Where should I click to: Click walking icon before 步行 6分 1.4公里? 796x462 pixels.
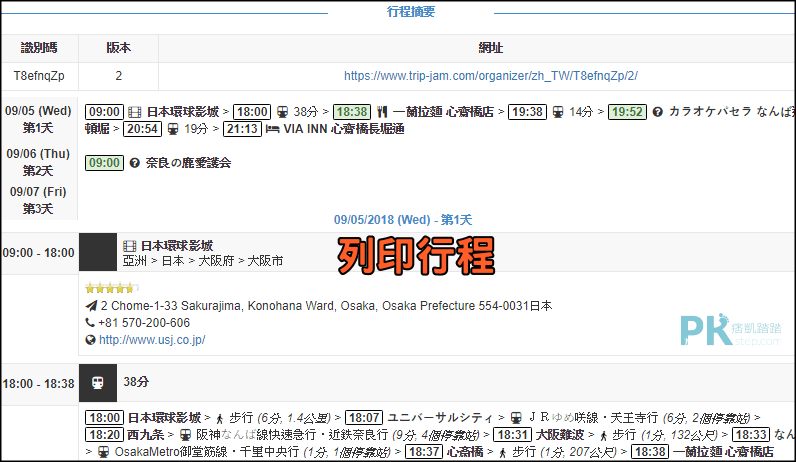219,418
